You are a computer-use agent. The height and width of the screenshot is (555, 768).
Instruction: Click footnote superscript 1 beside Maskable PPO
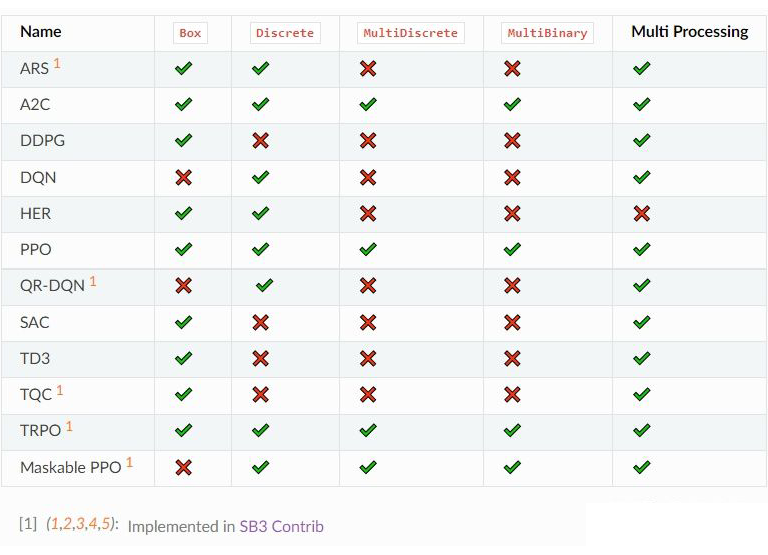pyautogui.click(x=129, y=462)
